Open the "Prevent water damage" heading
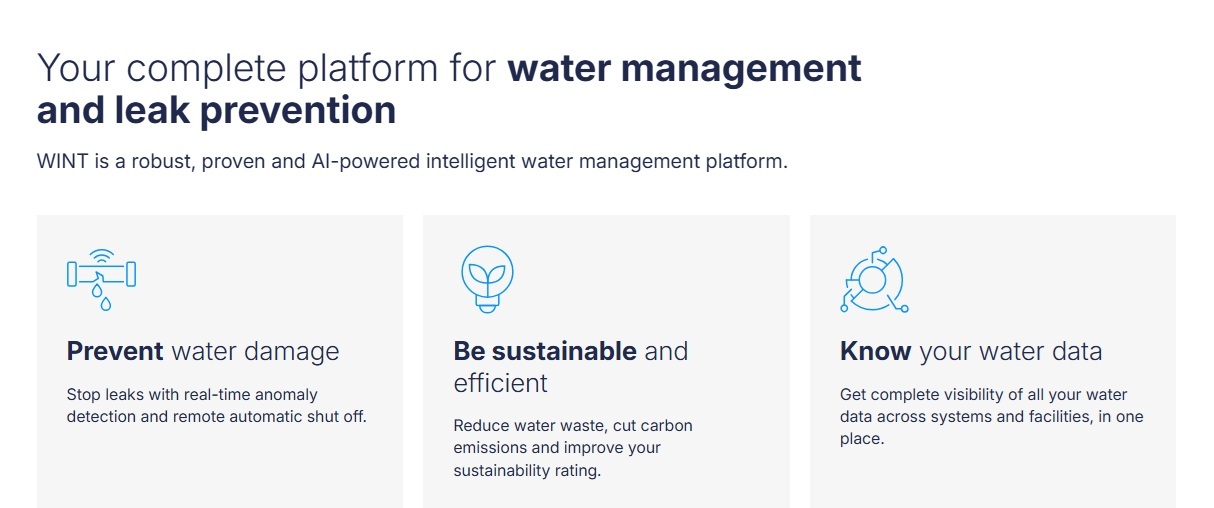 click(x=203, y=351)
